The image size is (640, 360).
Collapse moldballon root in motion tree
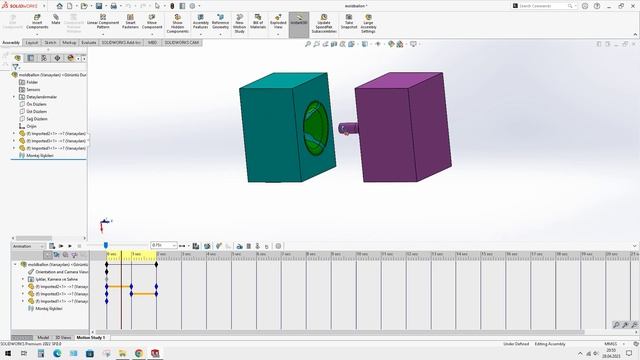(x=16, y=264)
